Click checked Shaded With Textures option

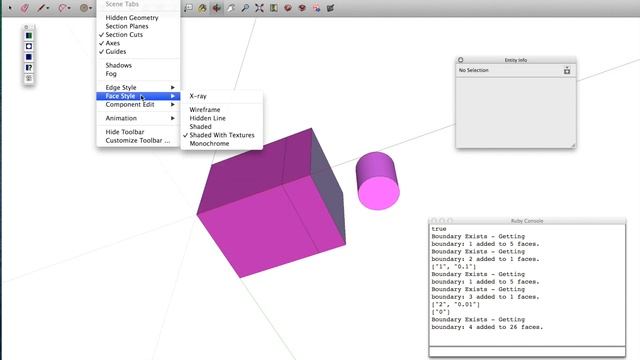[x=222, y=135]
